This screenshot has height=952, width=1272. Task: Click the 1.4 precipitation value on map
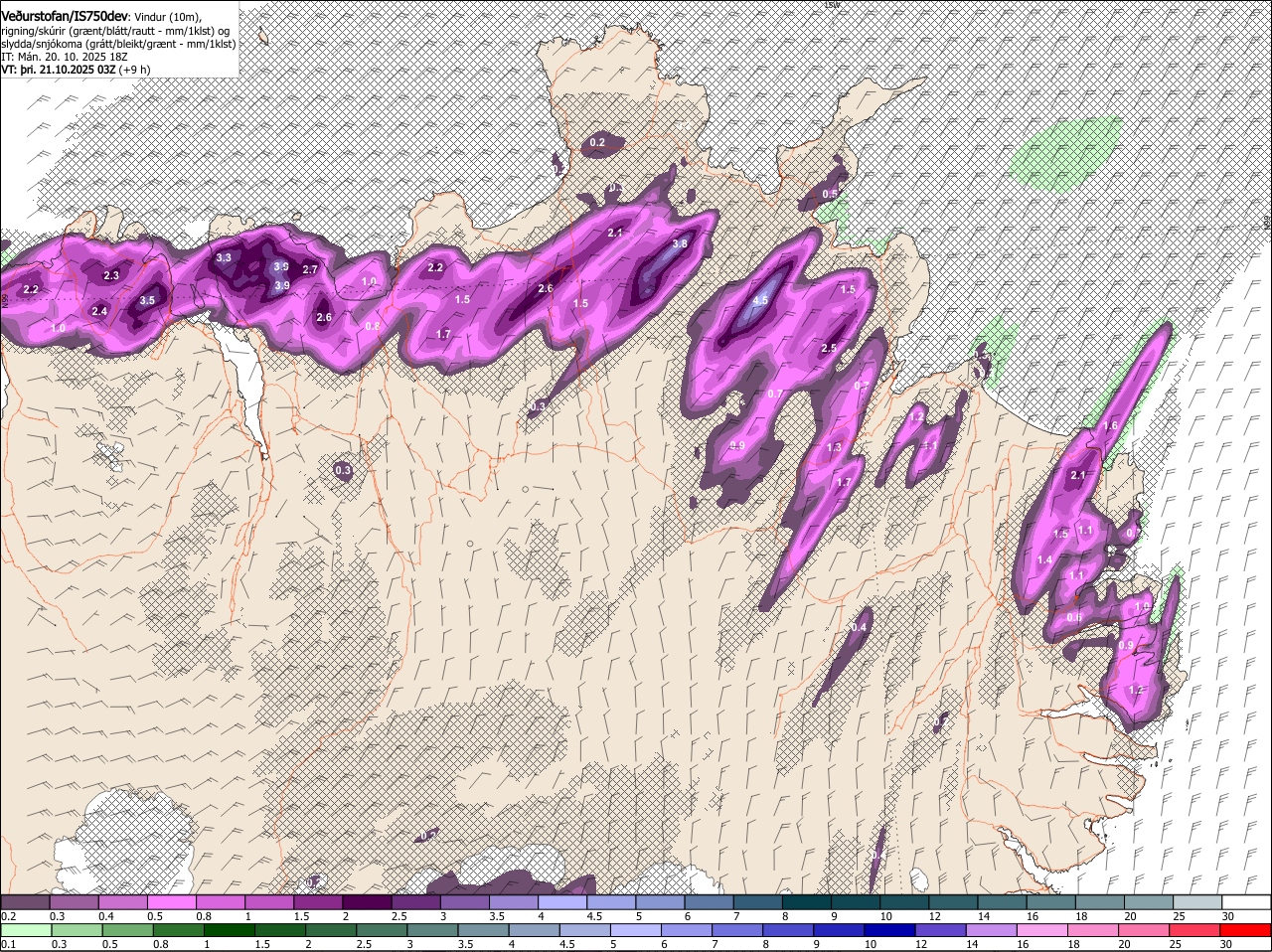click(1044, 560)
